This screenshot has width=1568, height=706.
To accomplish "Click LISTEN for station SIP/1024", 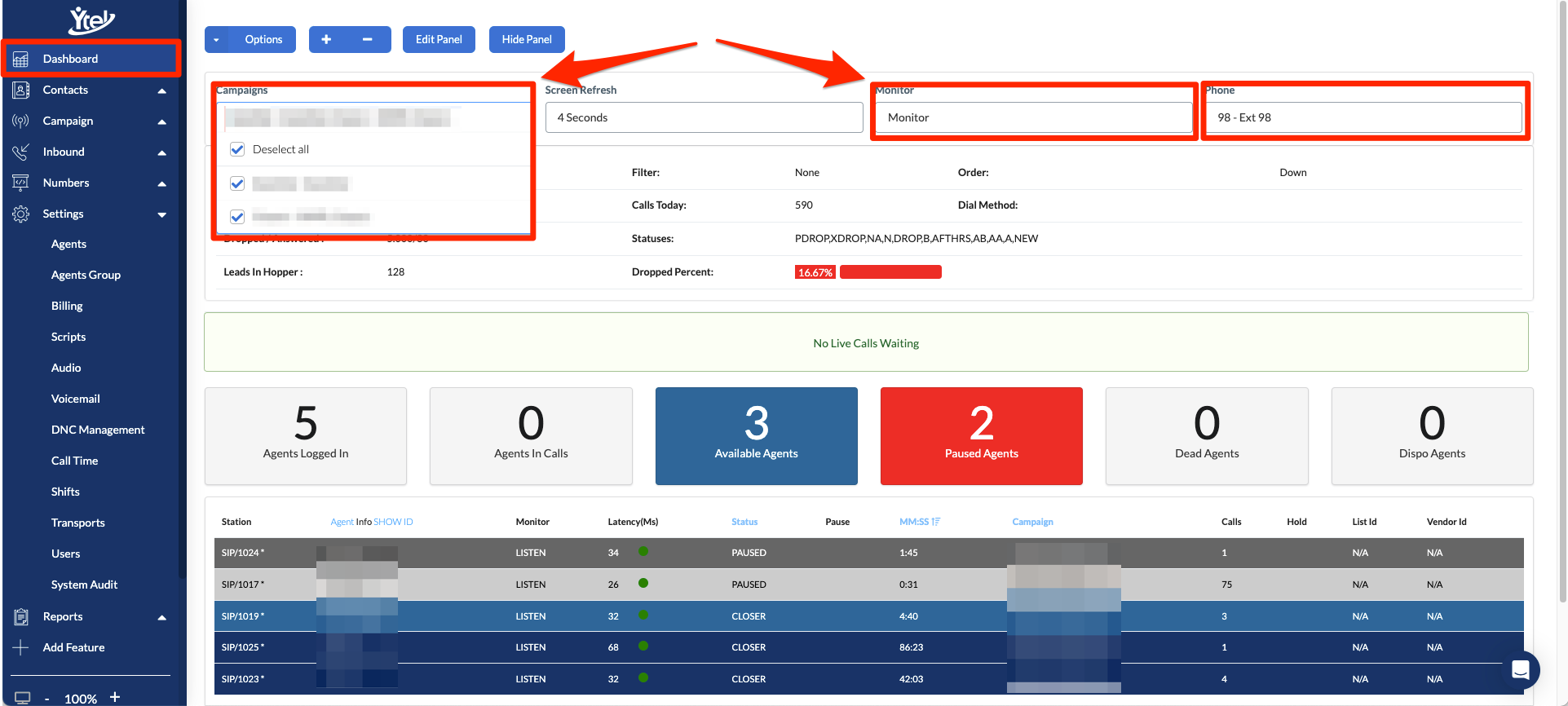I will pyautogui.click(x=531, y=553).
